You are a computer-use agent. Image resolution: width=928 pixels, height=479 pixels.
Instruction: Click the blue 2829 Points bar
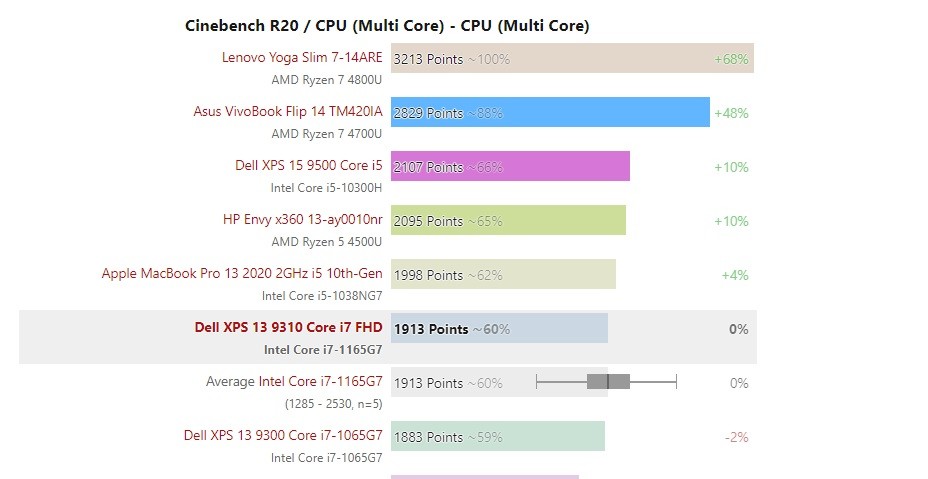[550, 112]
